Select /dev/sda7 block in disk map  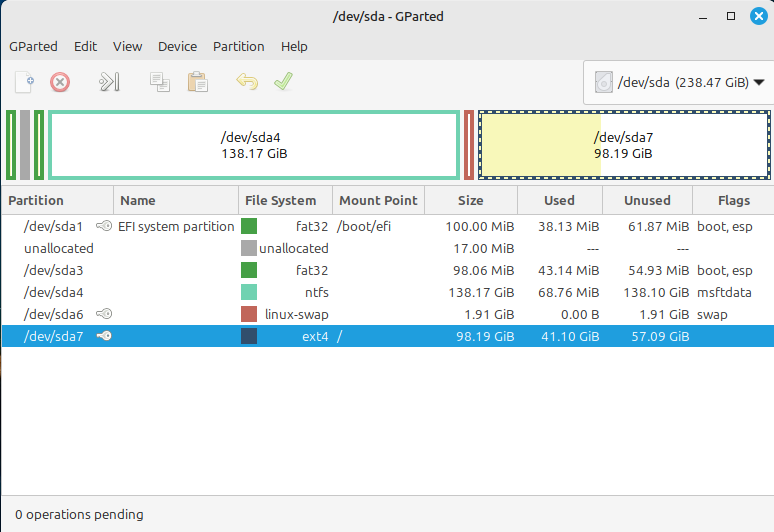[624, 145]
